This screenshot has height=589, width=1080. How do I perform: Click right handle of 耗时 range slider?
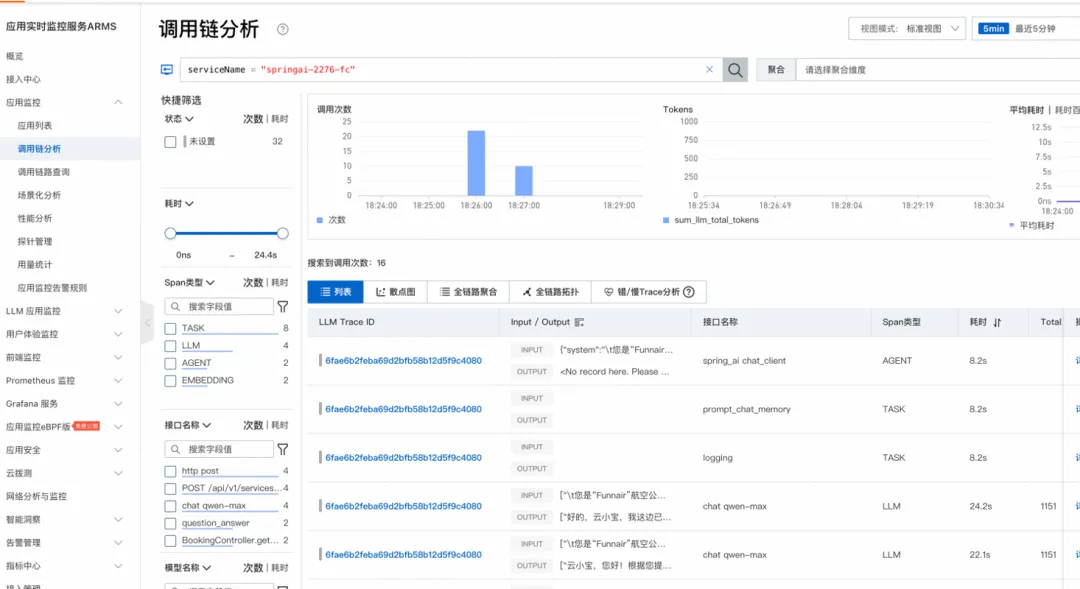[x=282, y=234]
